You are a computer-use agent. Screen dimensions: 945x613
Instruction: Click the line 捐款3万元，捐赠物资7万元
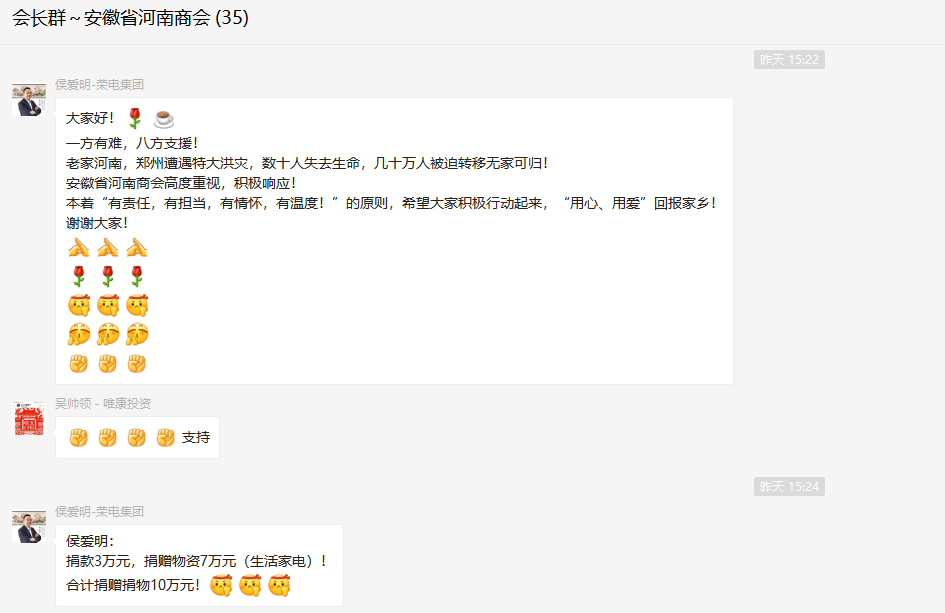point(196,562)
